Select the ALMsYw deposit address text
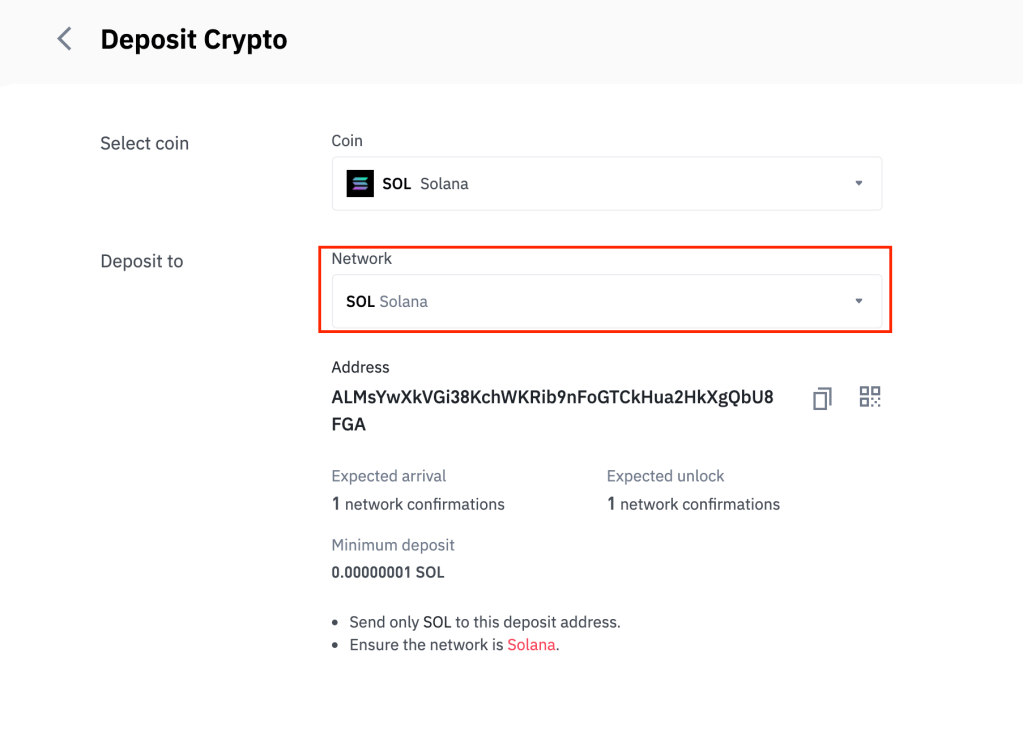1023x751 pixels. [x=551, y=397]
